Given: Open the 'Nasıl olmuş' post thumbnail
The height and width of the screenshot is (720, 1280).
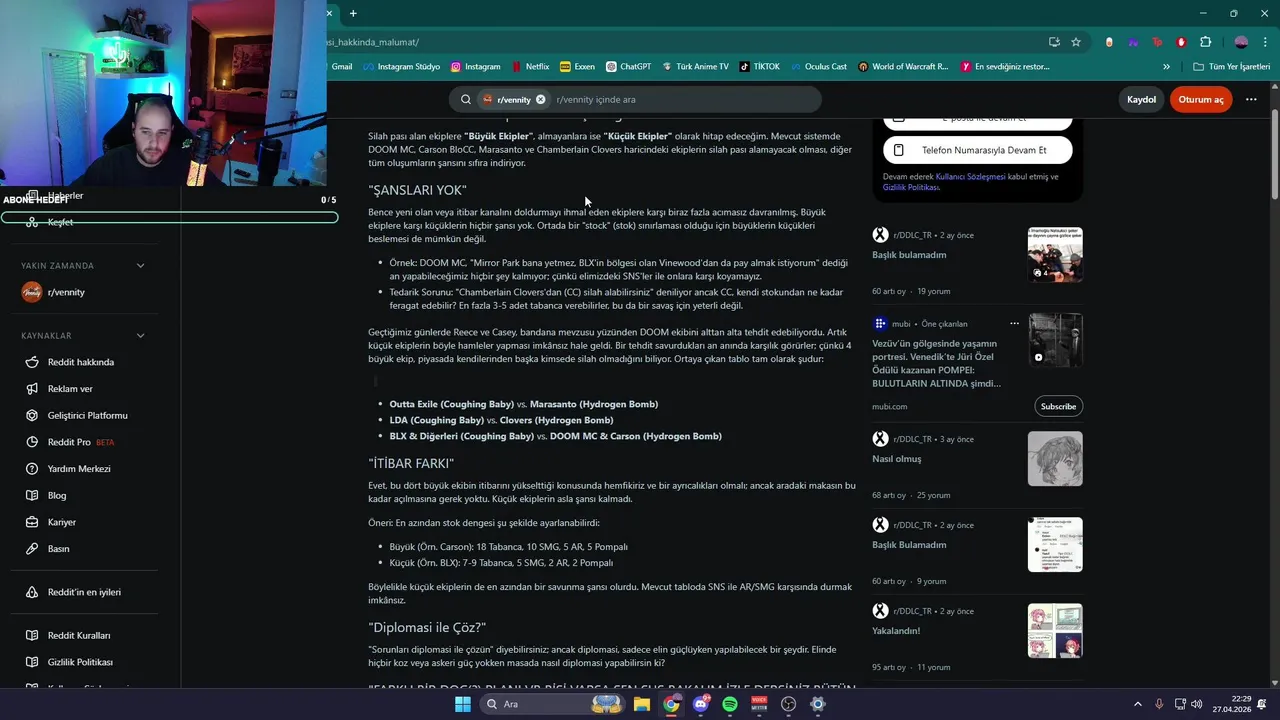Looking at the screenshot, I should point(1055,458).
